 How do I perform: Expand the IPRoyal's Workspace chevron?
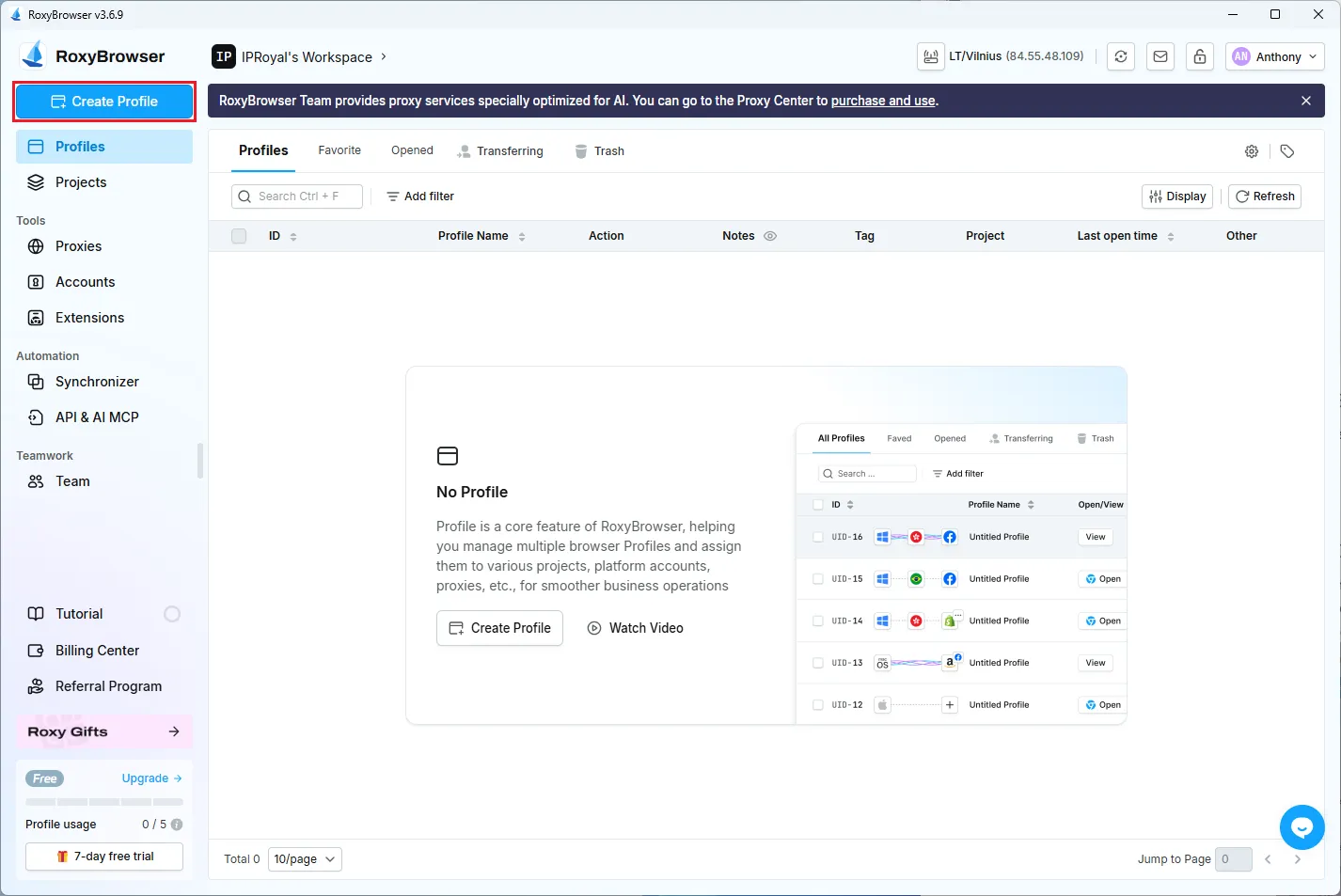(383, 56)
